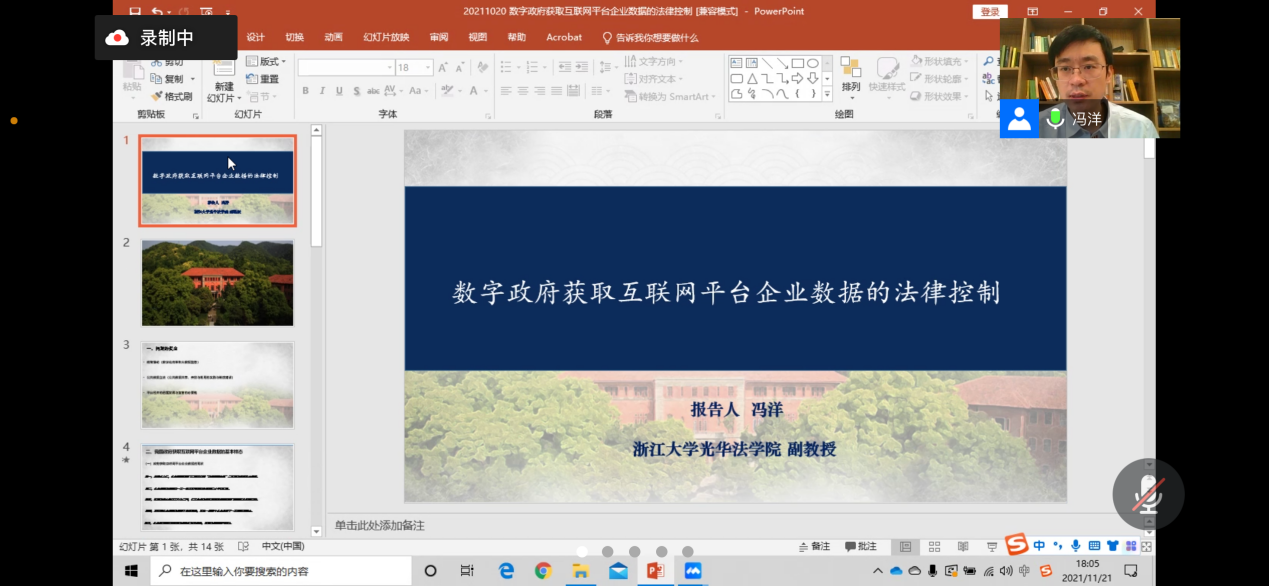Open the Acrobat ribbon tab
This screenshot has height=586, width=1269.
[564, 37]
